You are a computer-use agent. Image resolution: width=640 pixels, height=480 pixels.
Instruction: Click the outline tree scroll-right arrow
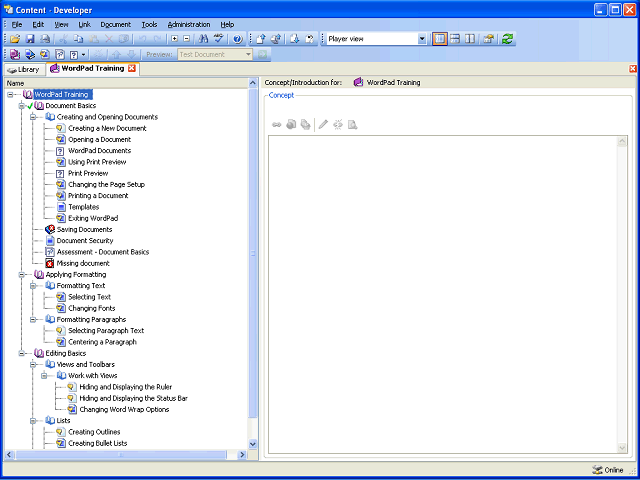click(242, 455)
